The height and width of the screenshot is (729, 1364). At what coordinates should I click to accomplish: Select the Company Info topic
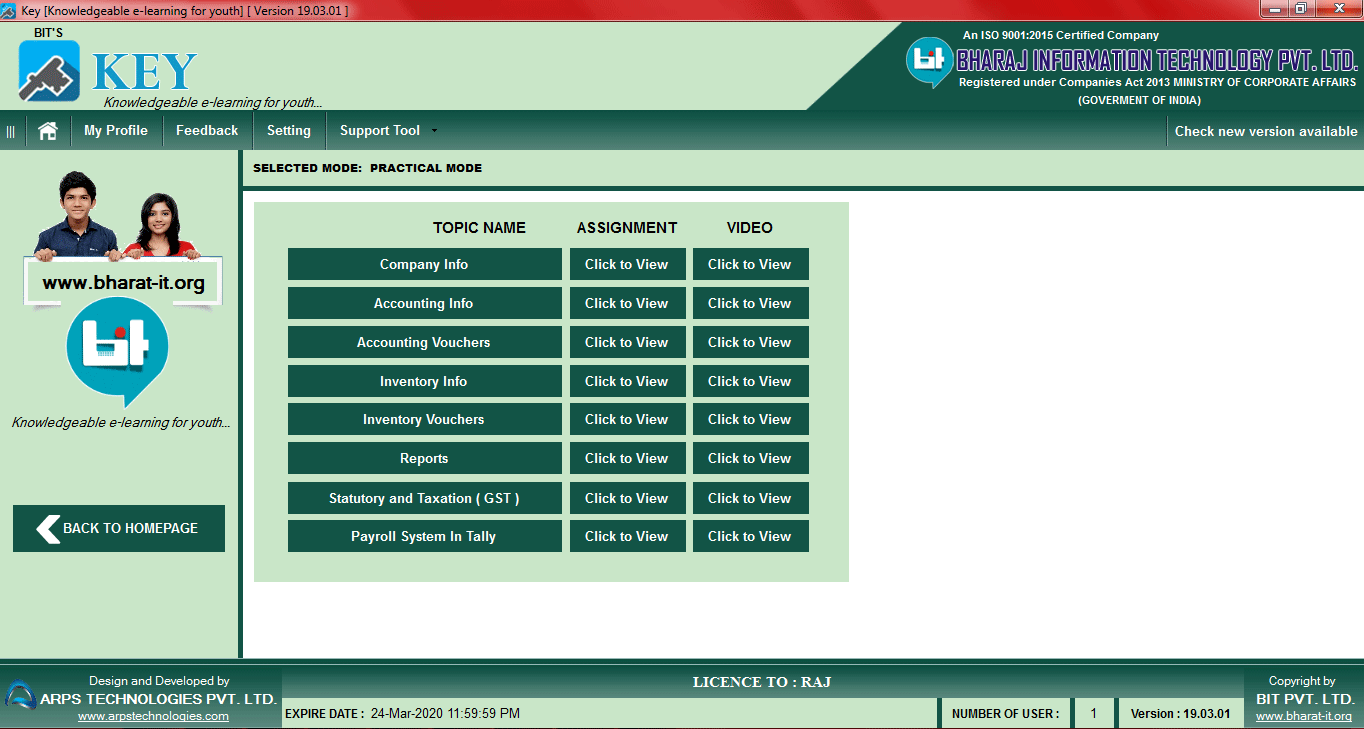tap(425, 264)
